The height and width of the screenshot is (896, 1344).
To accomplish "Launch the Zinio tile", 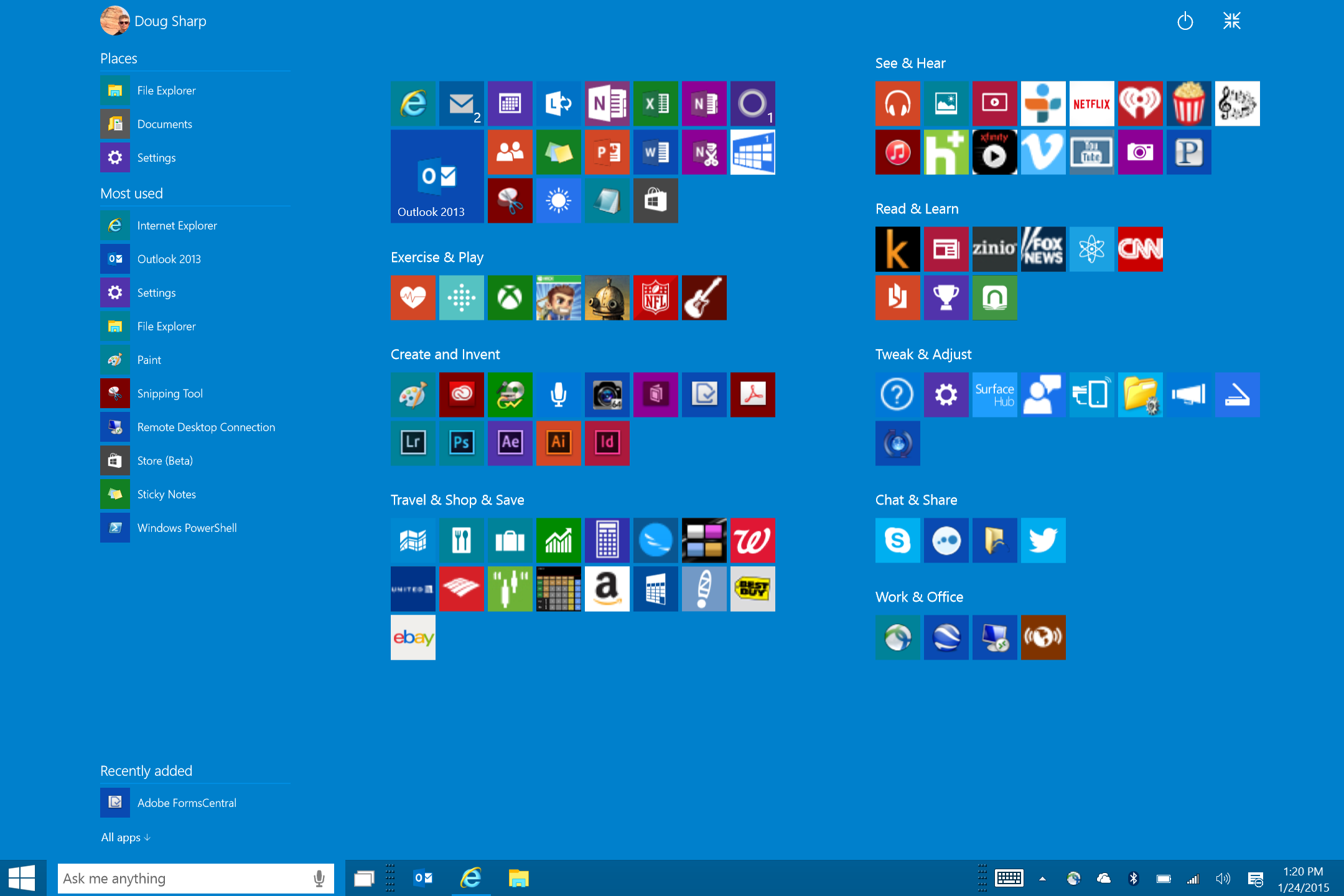I will click(994, 249).
